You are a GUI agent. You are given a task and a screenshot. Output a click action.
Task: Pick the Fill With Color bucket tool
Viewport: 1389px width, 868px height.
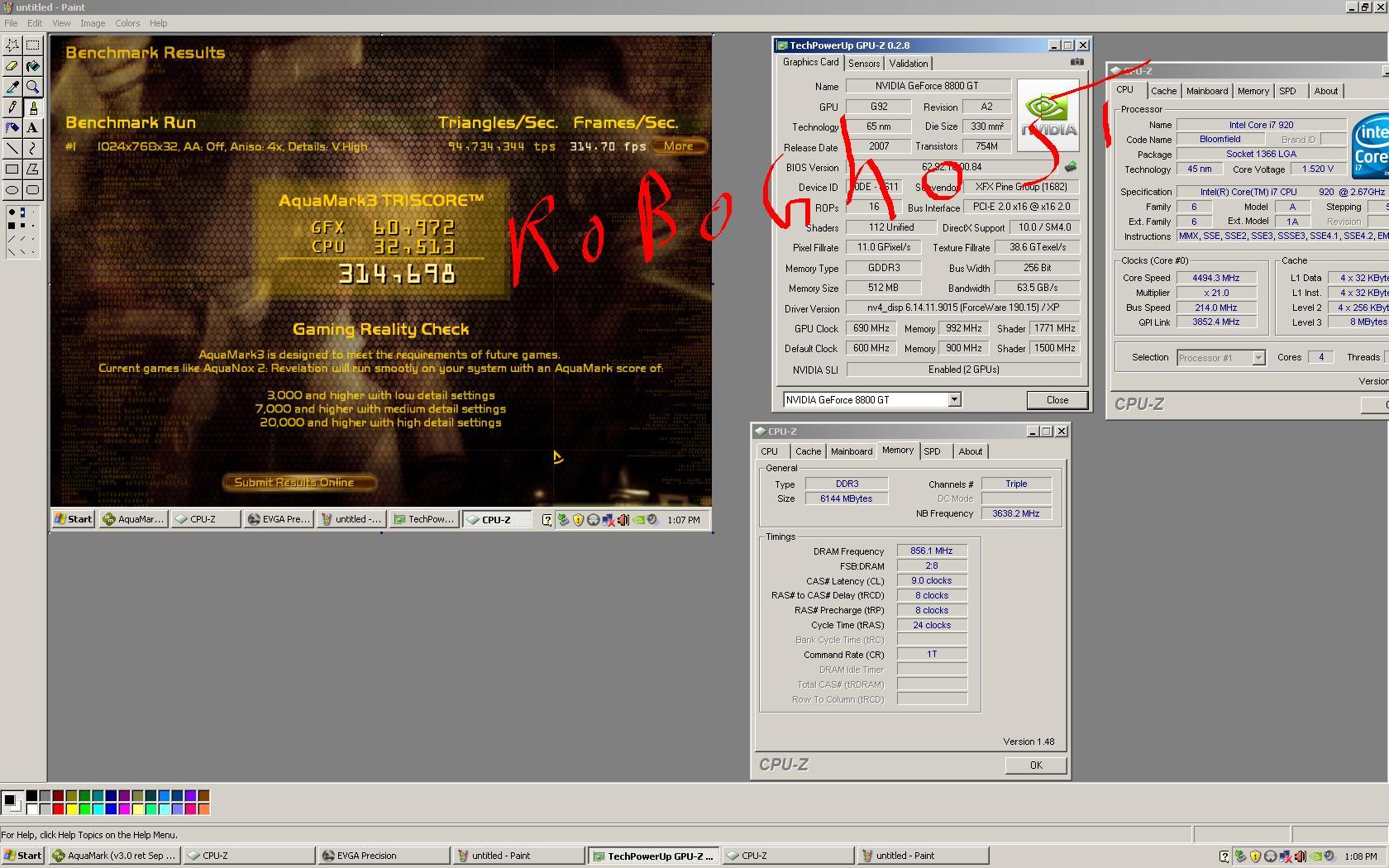click(33, 66)
